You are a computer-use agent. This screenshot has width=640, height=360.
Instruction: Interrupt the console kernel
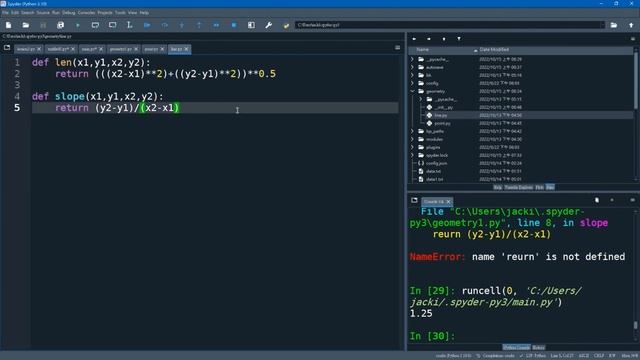pos(612,200)
